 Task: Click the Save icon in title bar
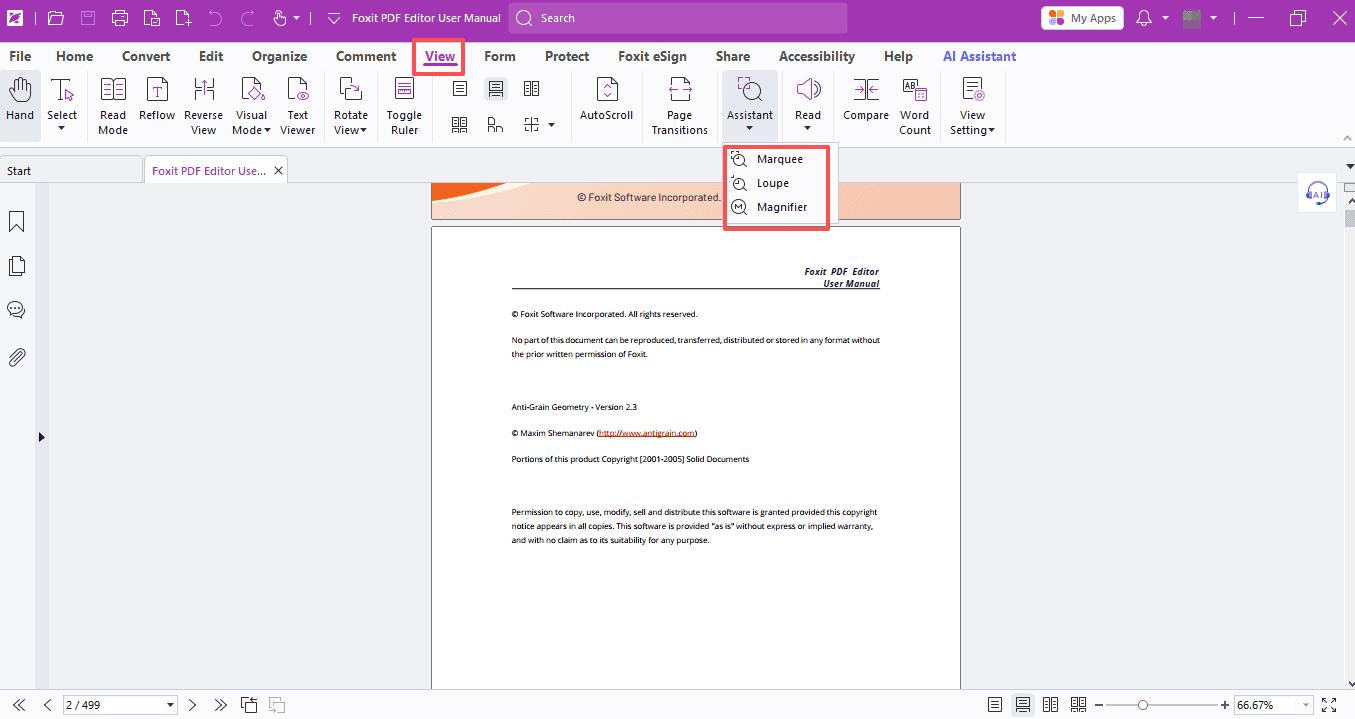(88, 18)
